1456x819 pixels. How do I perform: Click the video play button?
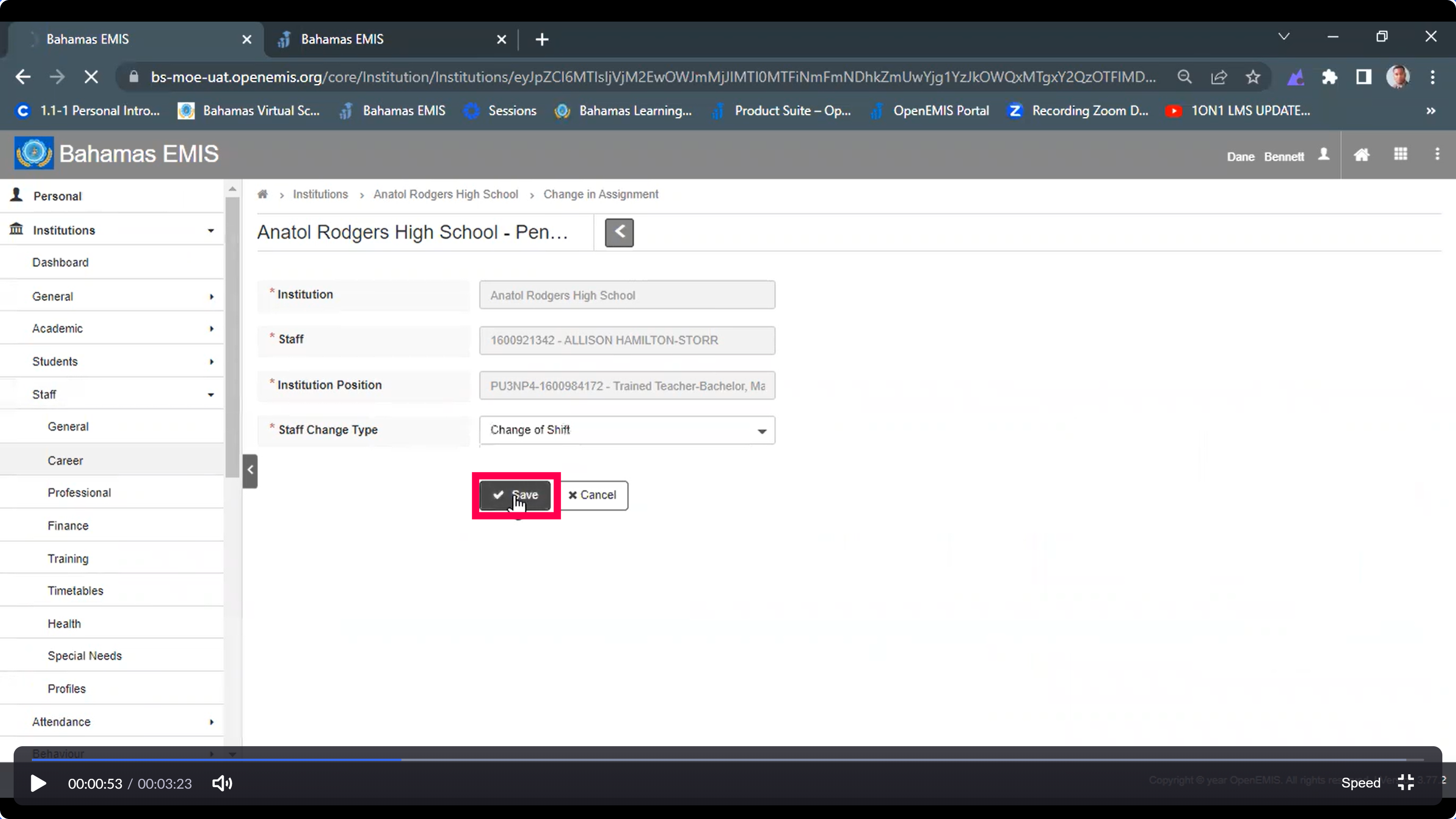[x=38, y=783]
